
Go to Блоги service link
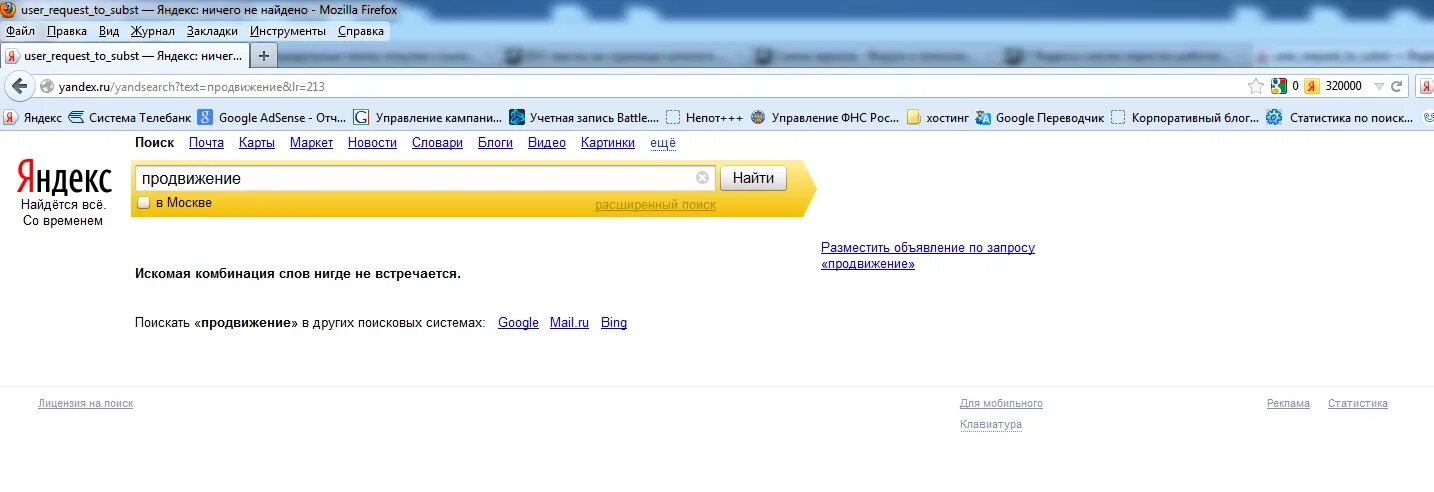[x=495, y=143]
